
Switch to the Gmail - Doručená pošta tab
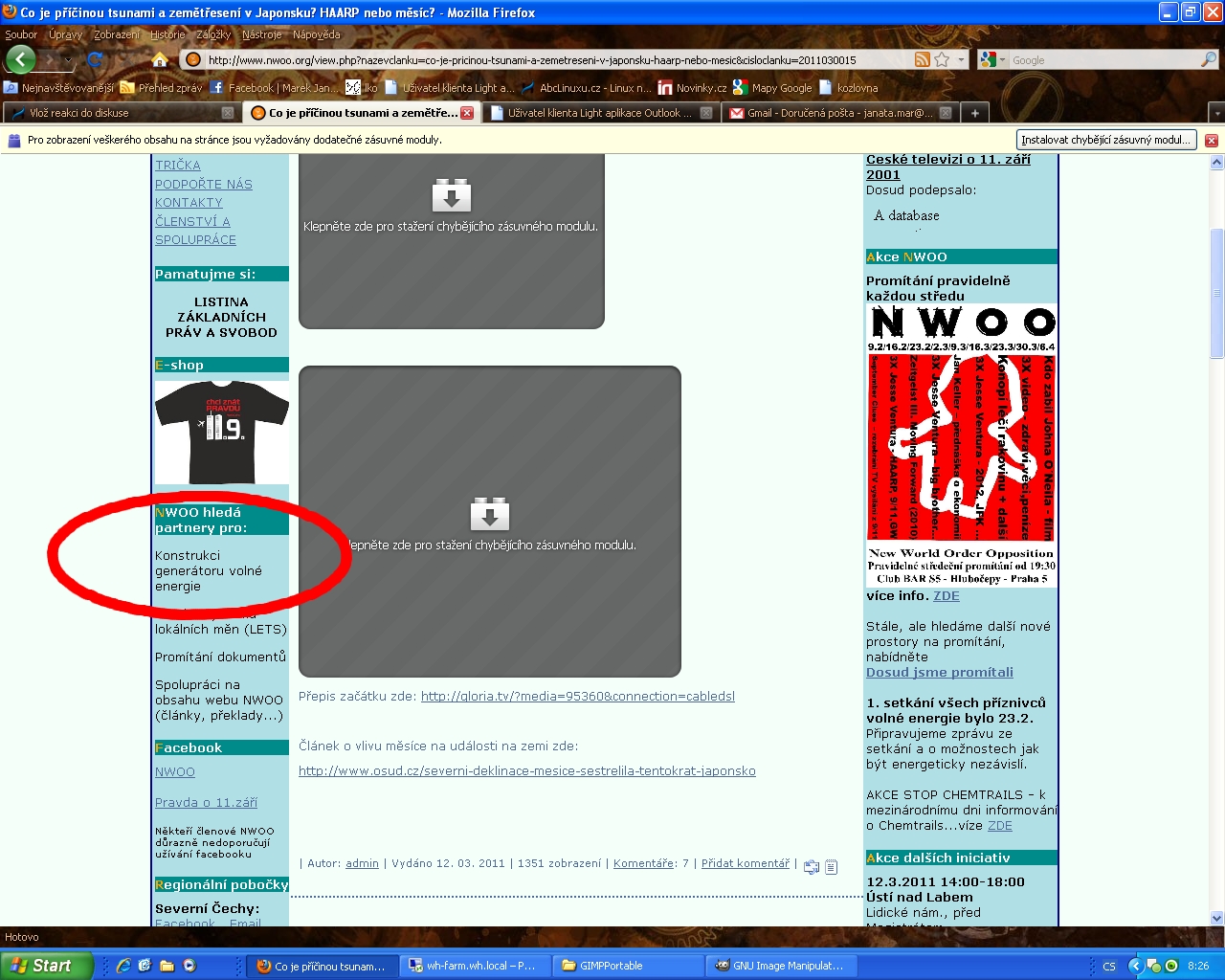coord(839,113)
